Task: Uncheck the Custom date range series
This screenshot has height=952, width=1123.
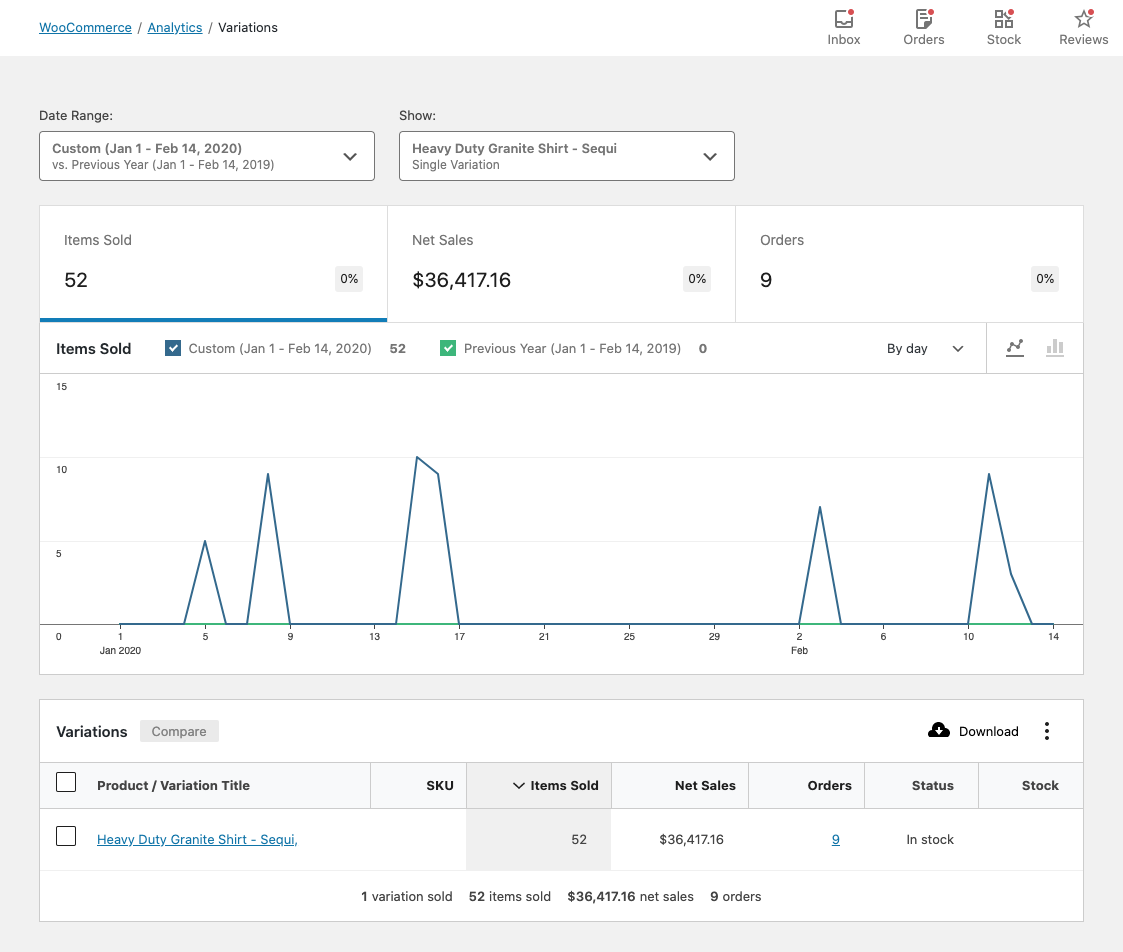Action: point(172,348)
